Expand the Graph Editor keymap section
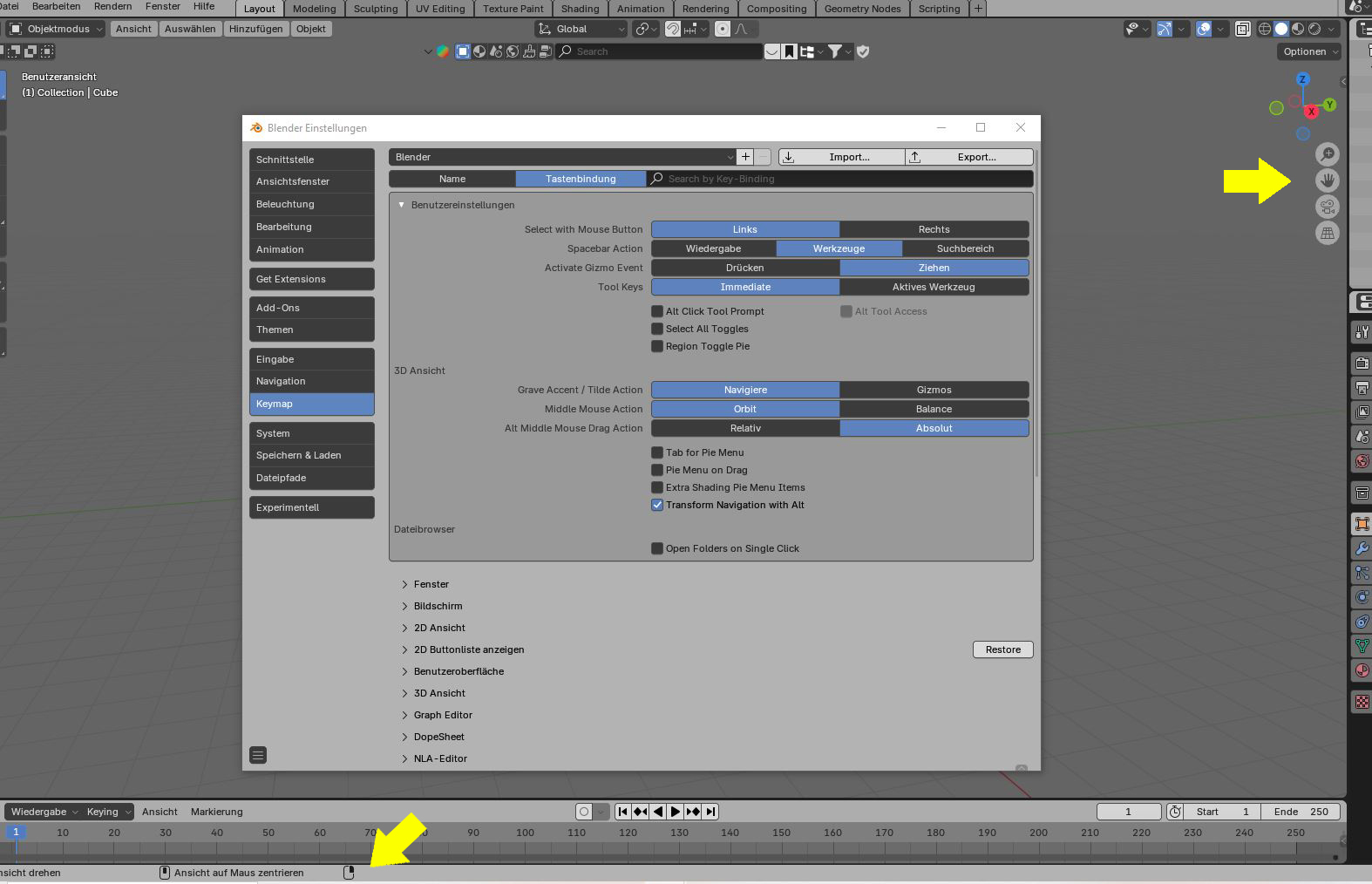 [x=404, y=715]
